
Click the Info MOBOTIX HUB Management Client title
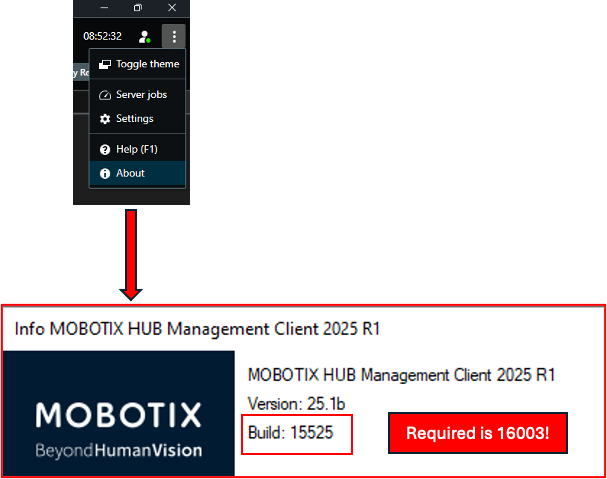click(x=197, y=329)
